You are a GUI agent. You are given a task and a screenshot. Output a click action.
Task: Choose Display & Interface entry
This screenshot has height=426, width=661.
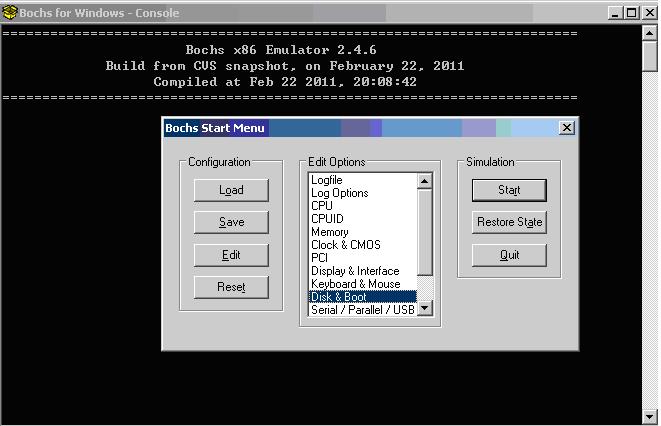tap(355, 271)
